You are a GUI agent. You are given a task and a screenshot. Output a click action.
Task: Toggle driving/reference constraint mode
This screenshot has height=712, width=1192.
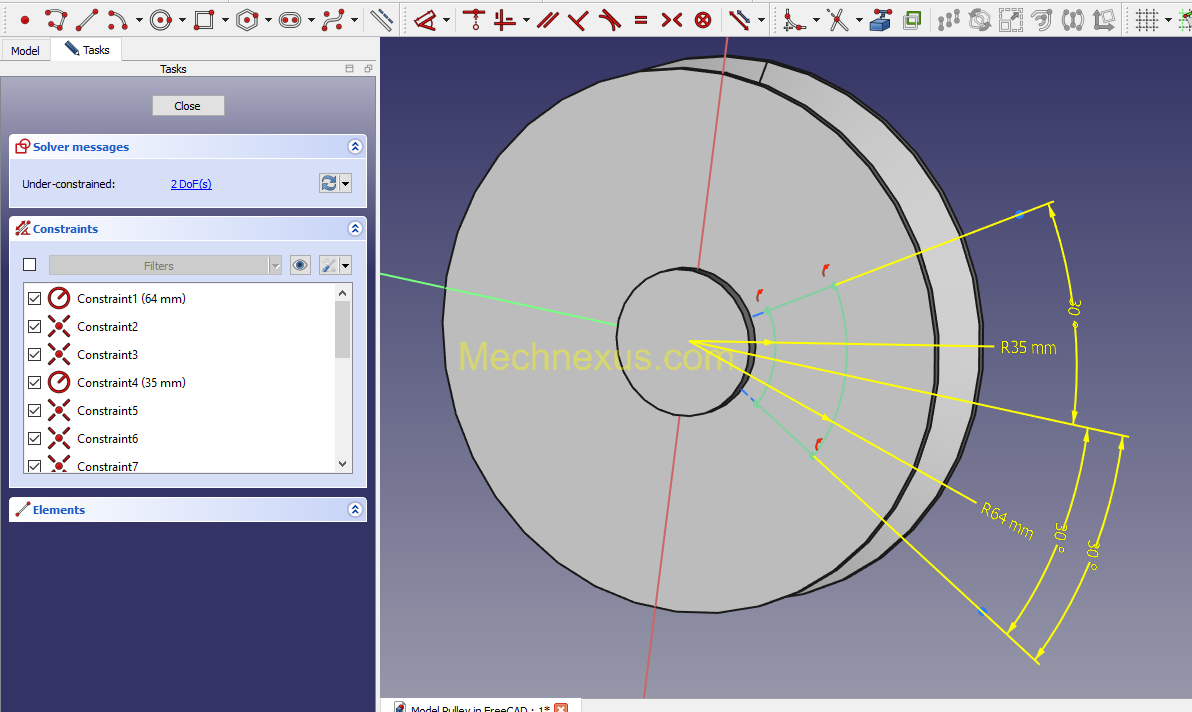[x=740, y=20]
